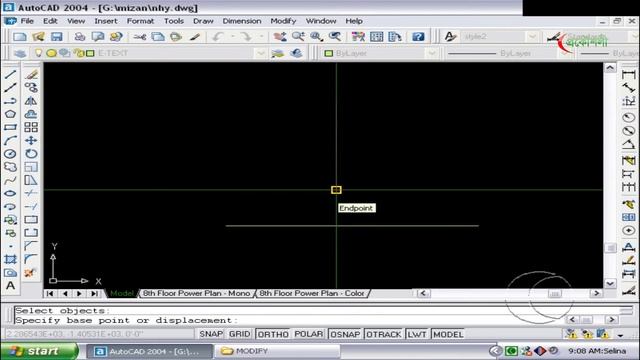Toggle OTRACK in status bar
640x360 pixels.
[x=383, y=334]
